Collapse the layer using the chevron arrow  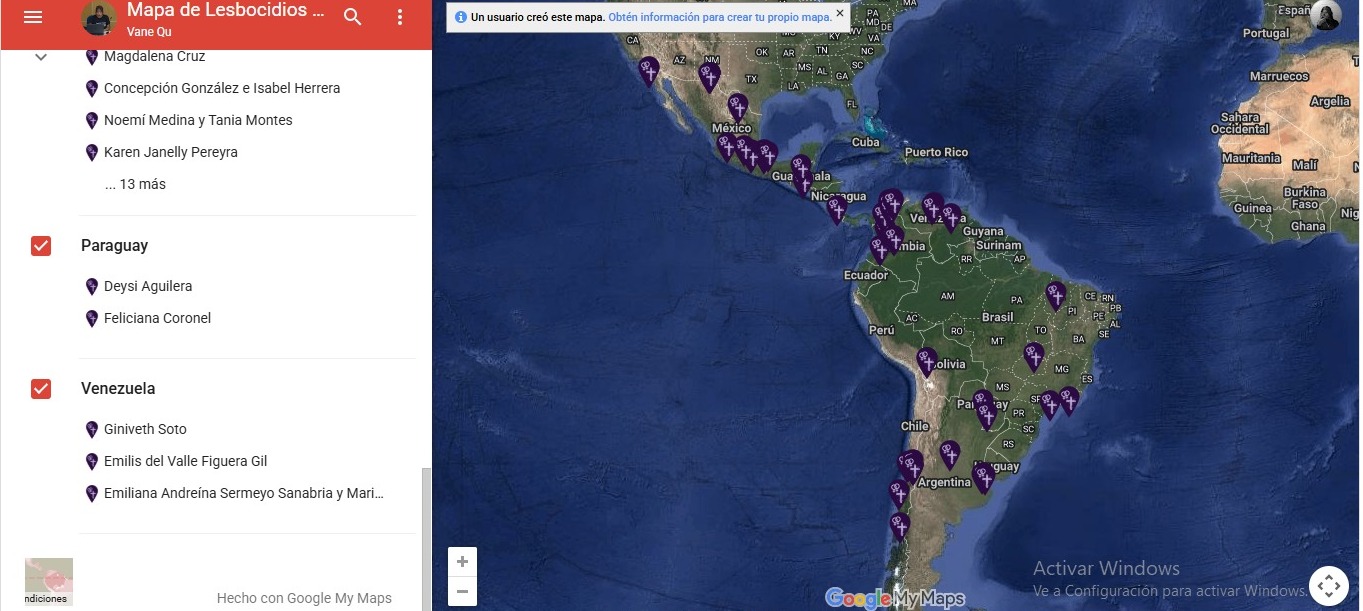click(x=41, y=57)
